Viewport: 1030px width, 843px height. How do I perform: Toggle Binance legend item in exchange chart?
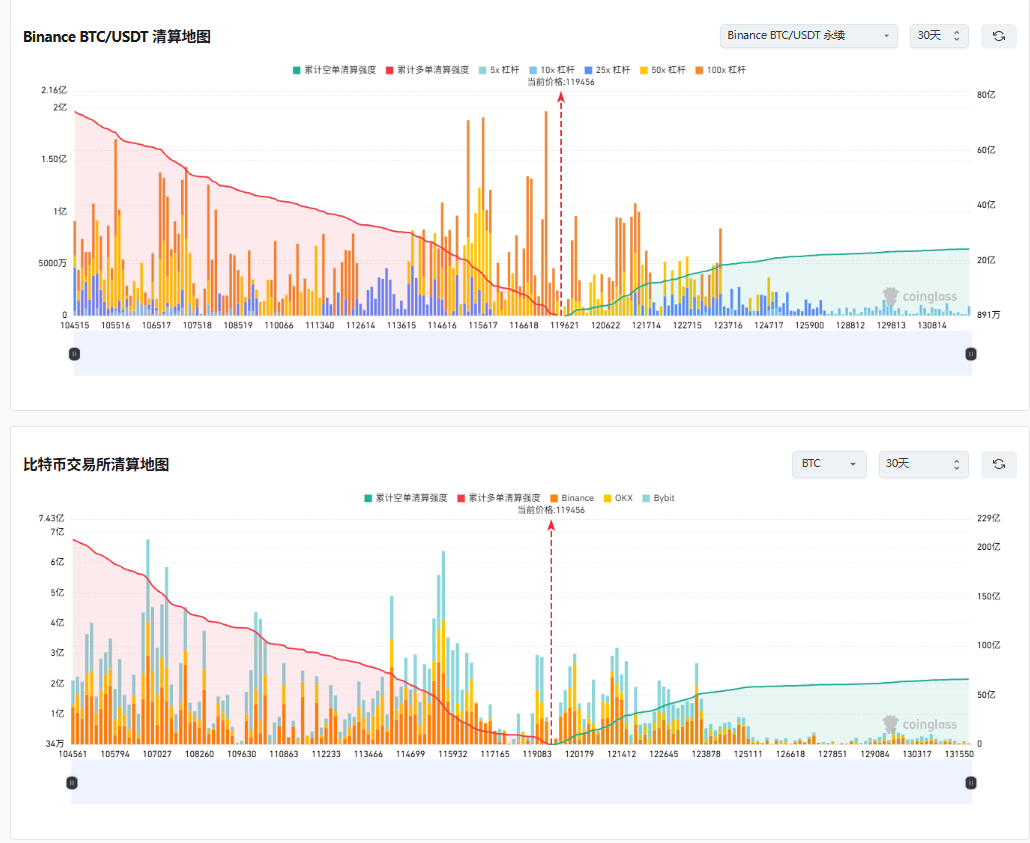[x=572, y=498]
